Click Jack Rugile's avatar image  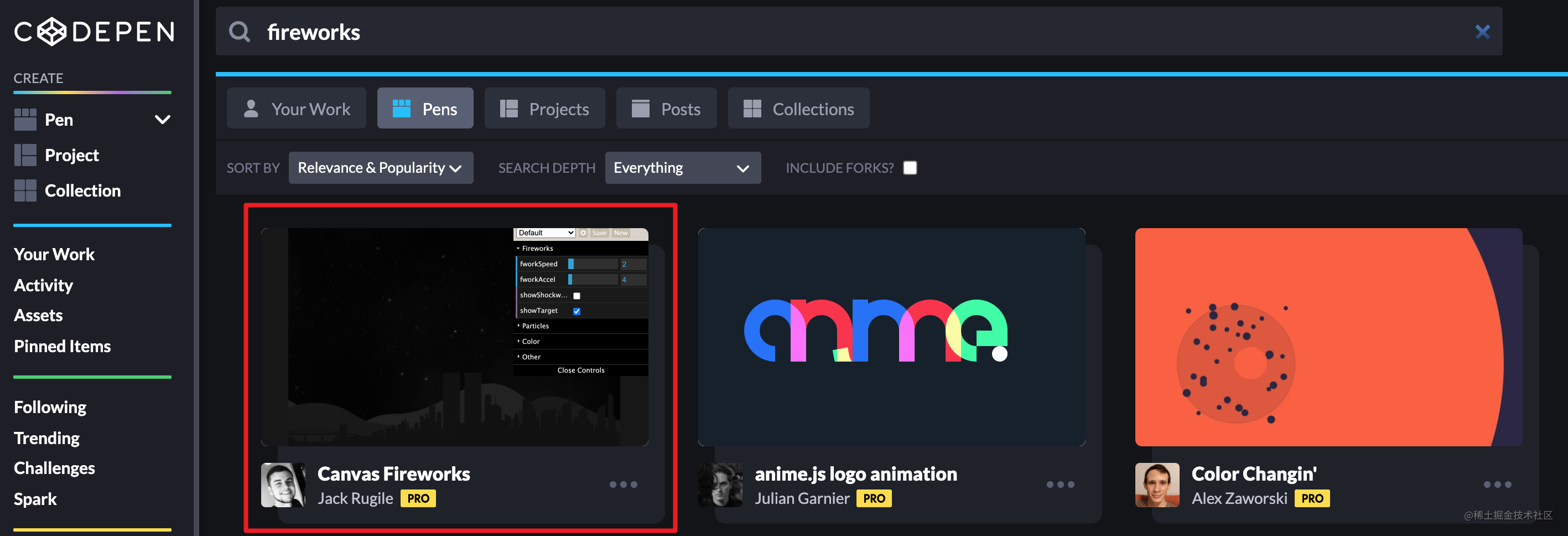coord(283,485)
